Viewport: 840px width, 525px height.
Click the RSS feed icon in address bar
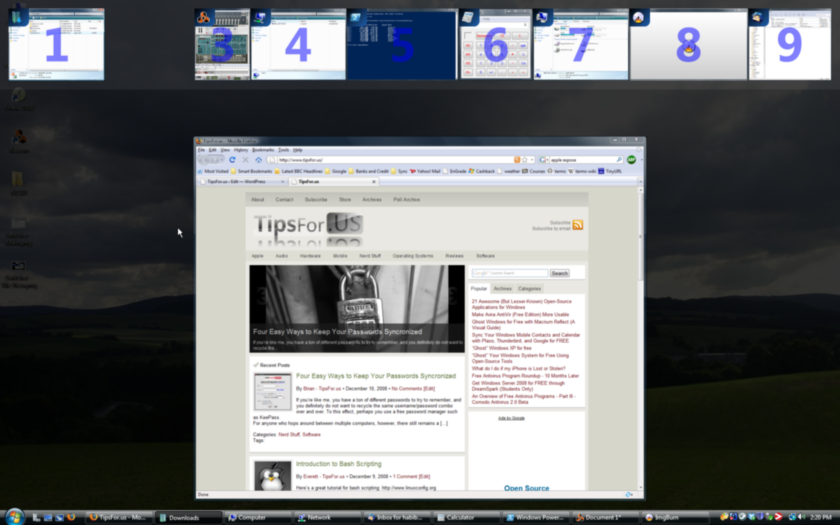[x=517, y=160]
